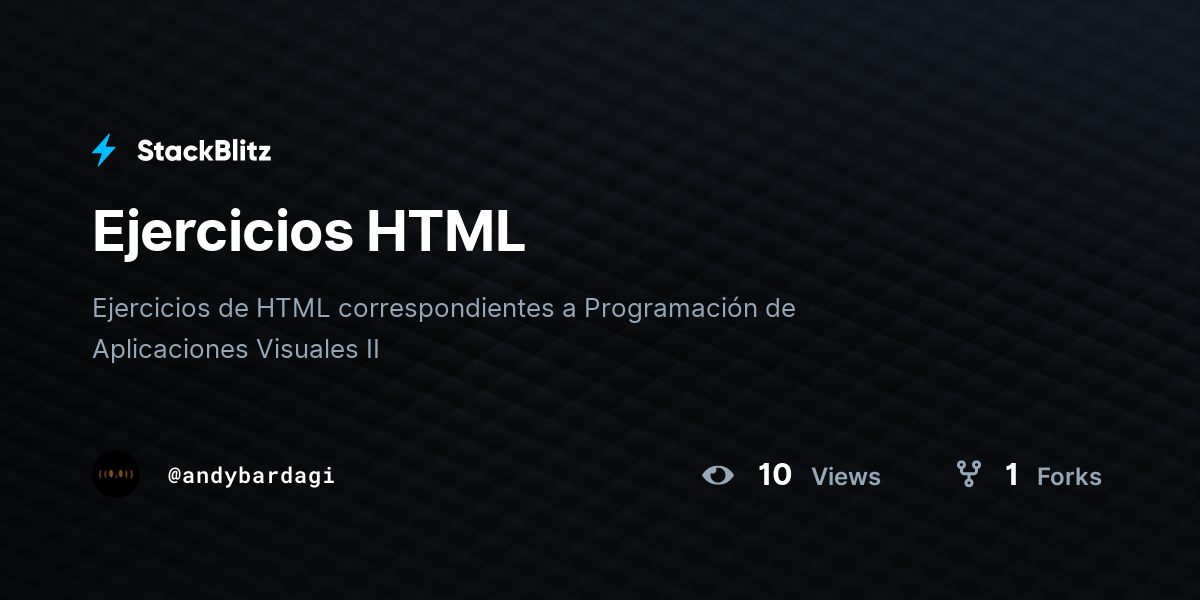Click the word HTML in the large title

[446, 232]
